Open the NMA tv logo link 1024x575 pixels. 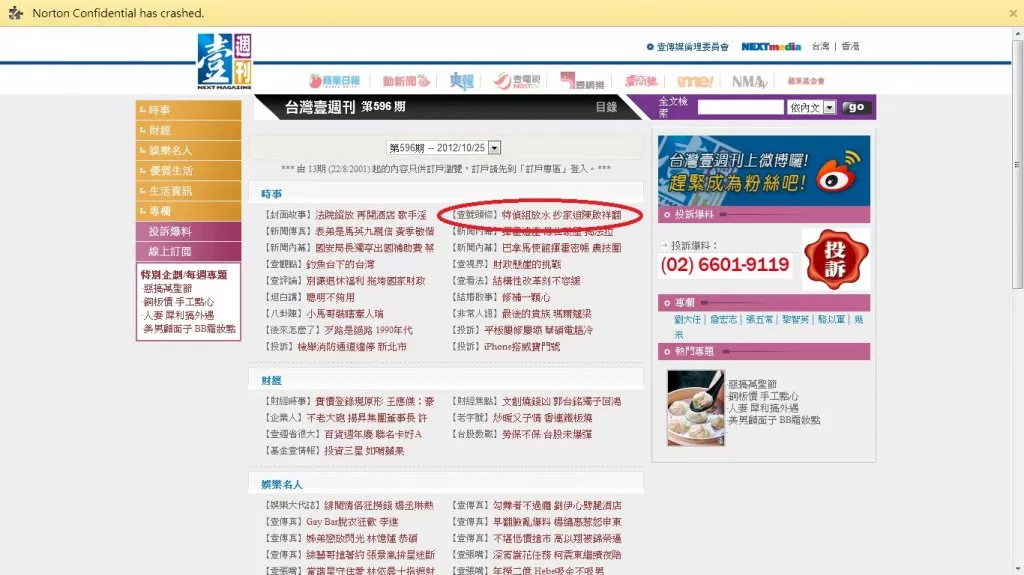coord(748,82)
